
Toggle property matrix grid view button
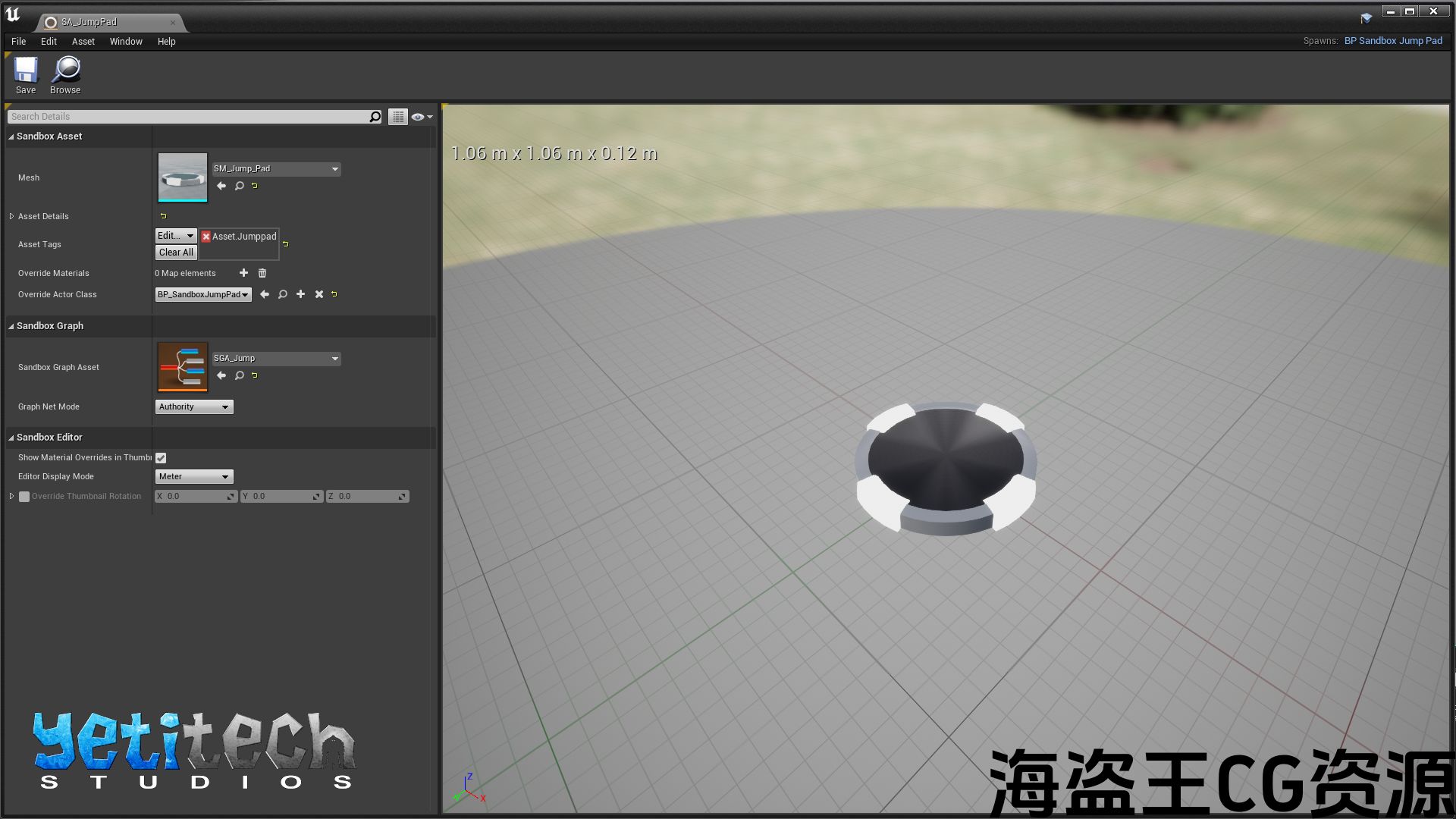click(x=398, y=117)
